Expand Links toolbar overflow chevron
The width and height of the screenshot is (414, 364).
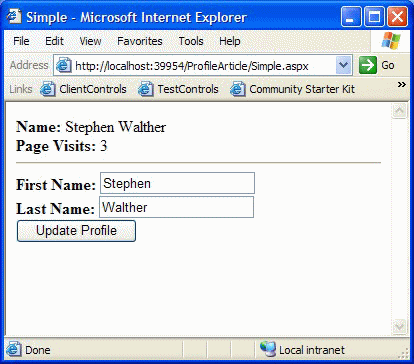402,85
